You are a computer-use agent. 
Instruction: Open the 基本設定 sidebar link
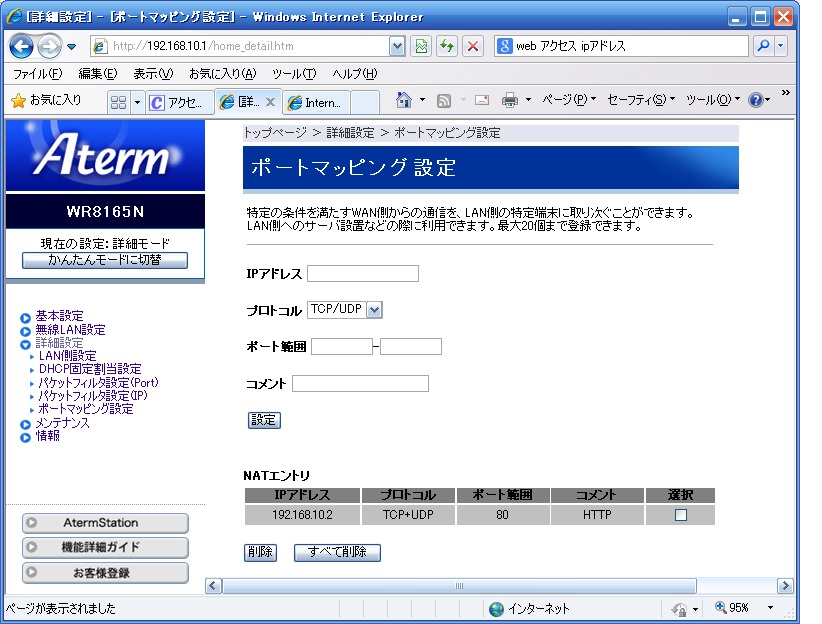tap(59, 316)
